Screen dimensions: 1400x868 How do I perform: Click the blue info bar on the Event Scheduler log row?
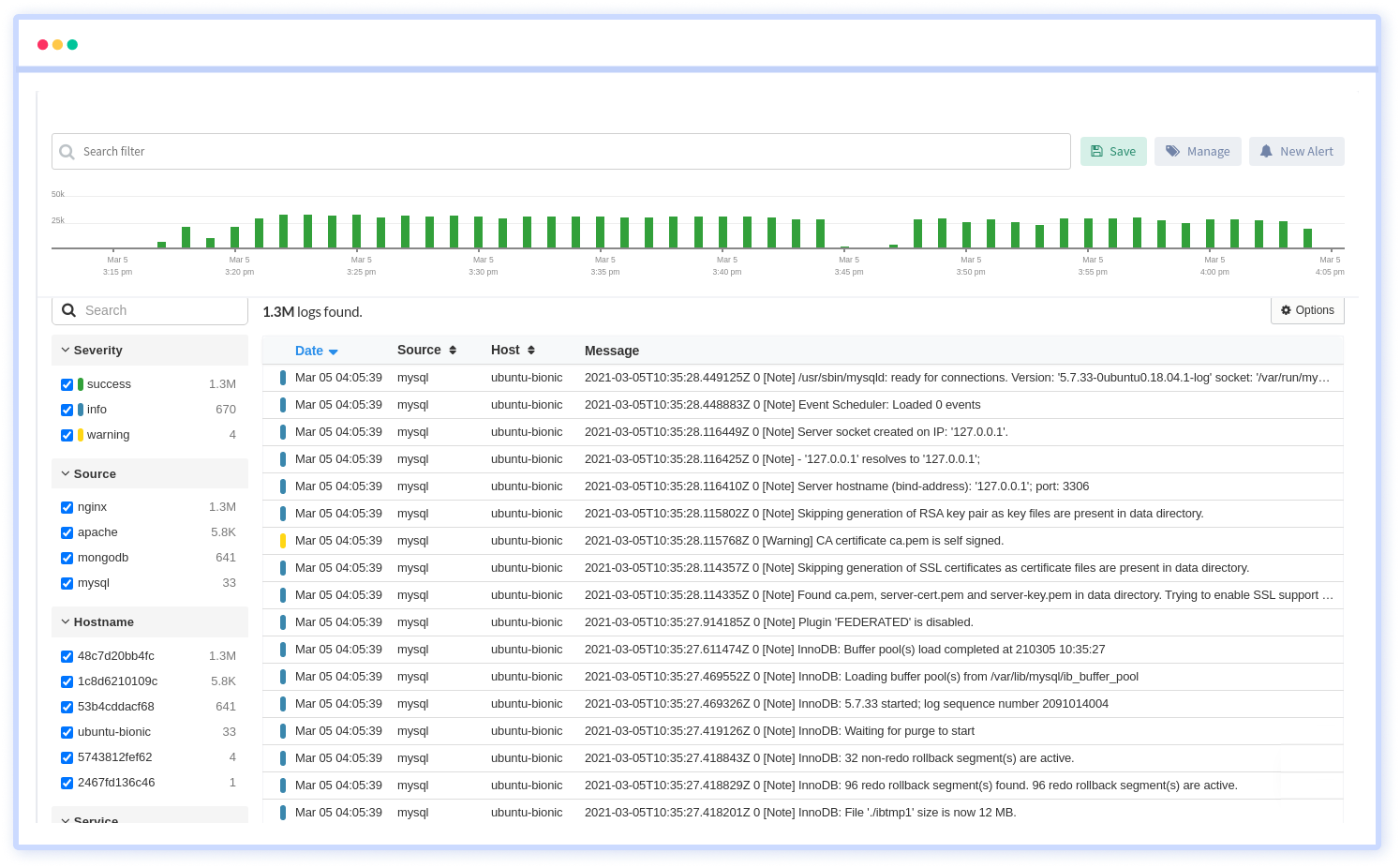[x=284, y=404]
